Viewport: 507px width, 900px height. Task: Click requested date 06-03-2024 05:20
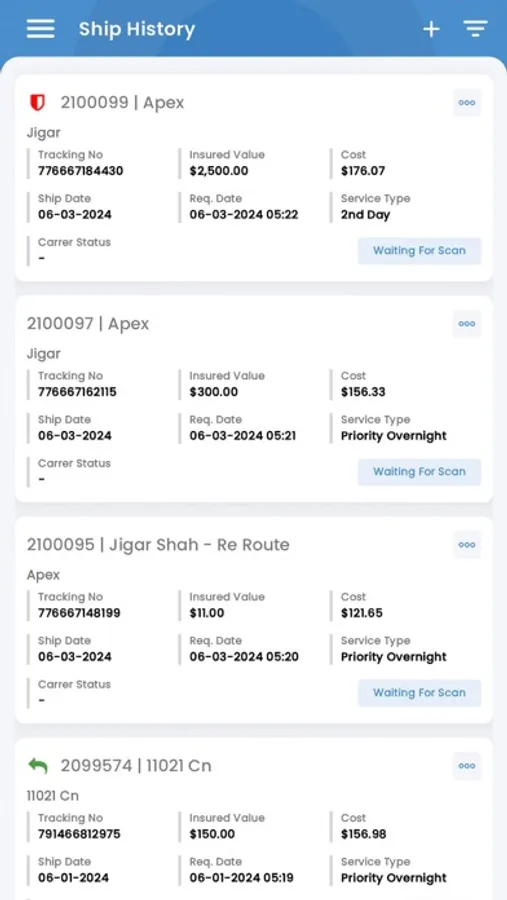[244, 657]
